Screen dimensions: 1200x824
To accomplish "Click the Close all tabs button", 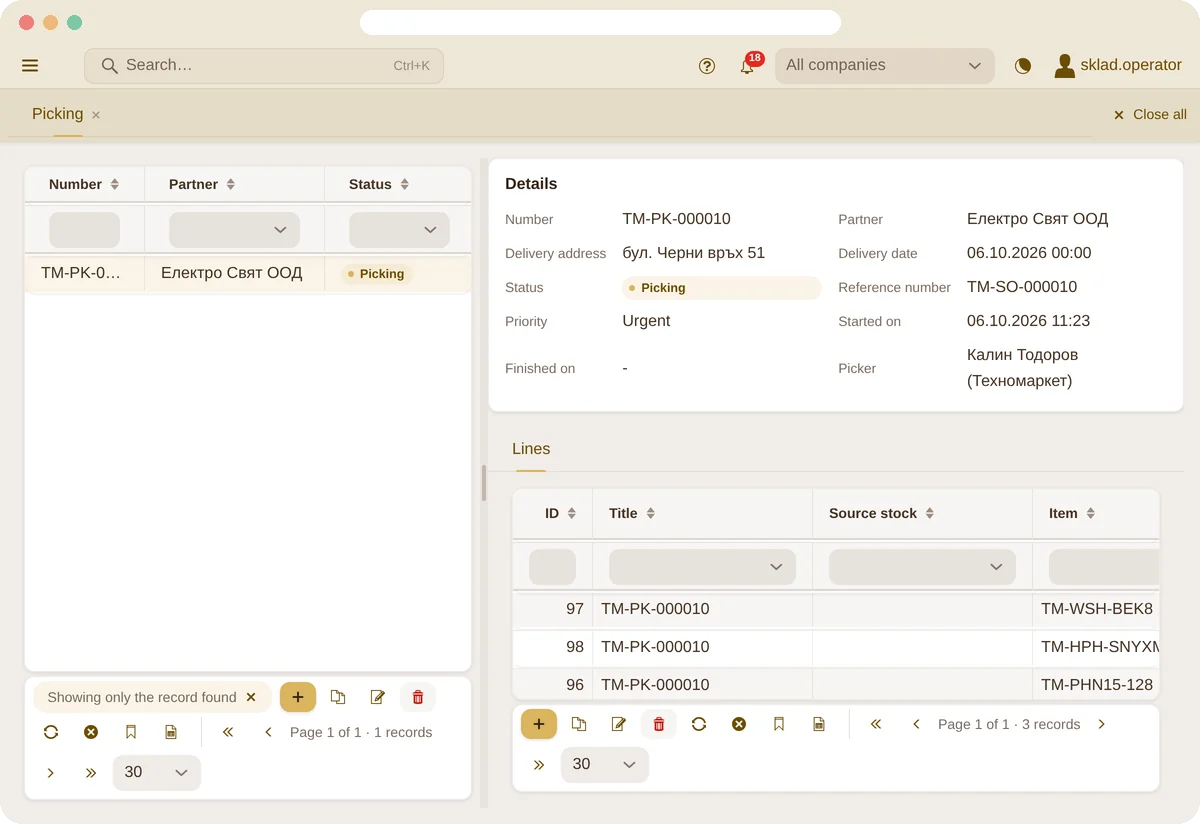I will [x=1150, y=115].
